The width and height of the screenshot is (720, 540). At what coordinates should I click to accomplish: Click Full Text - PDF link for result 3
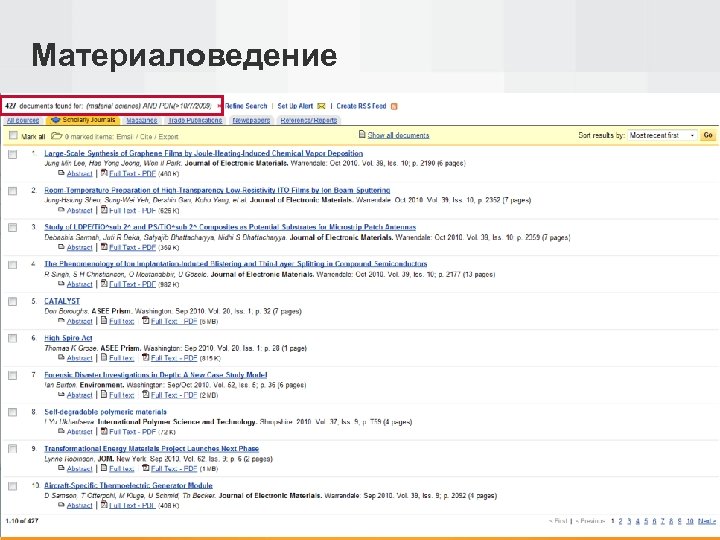[x=132, y=248]
